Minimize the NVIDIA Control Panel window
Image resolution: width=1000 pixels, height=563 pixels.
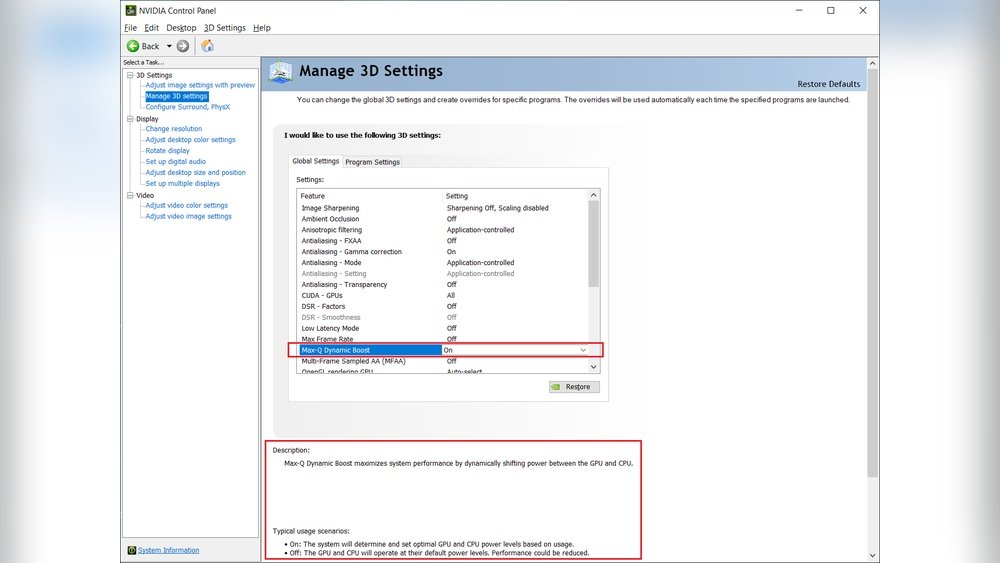[799, 10]
